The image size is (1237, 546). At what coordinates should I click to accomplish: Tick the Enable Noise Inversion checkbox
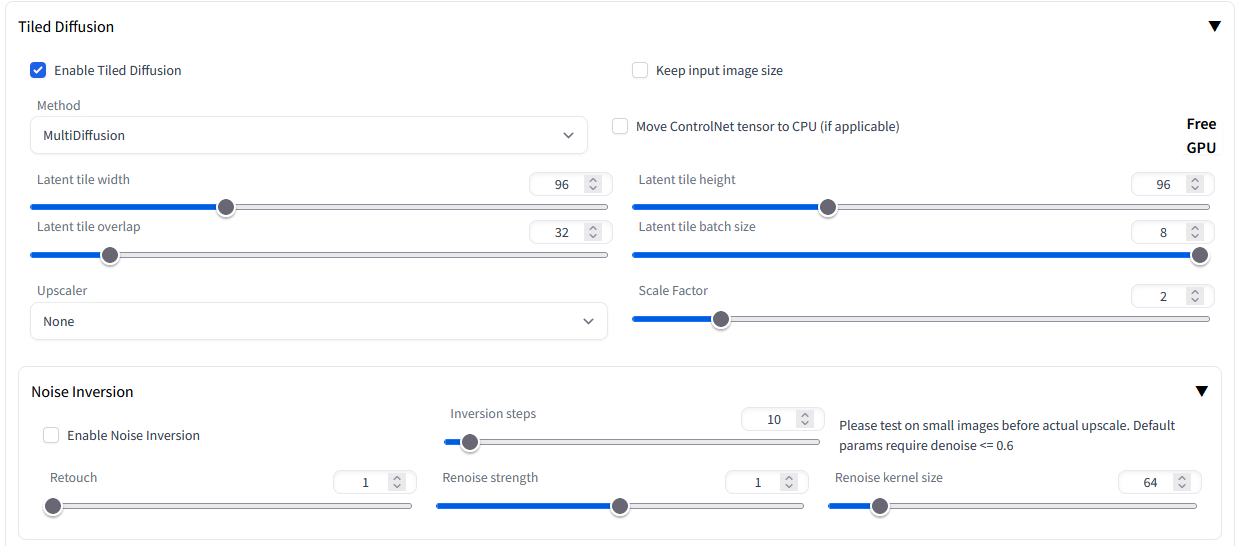(x=51, y=435)
